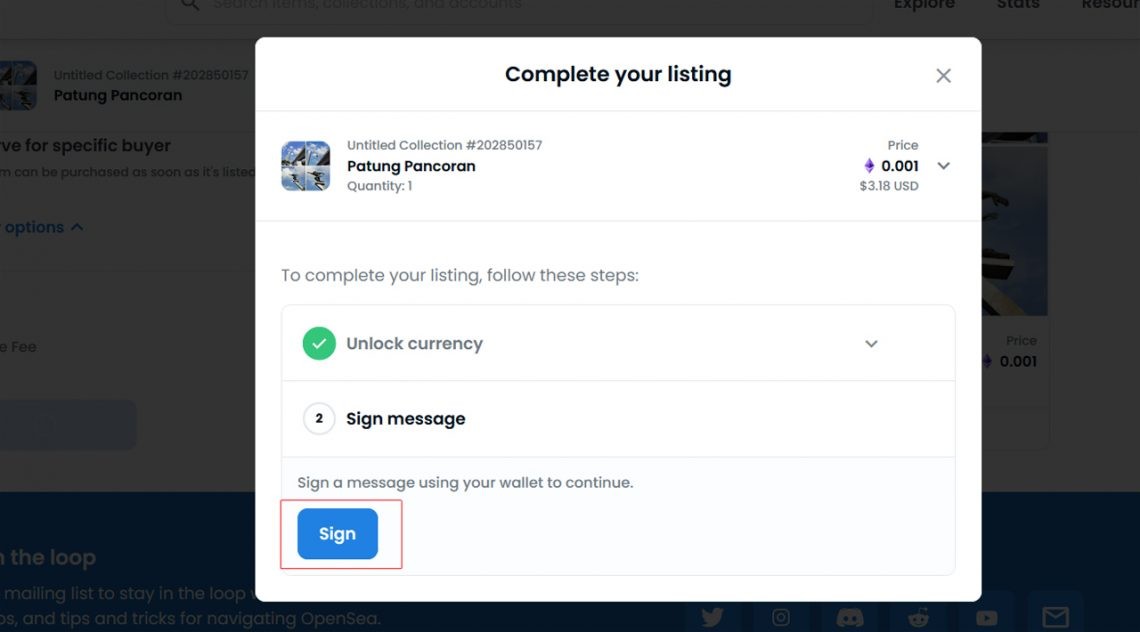
Task: Open the YouTube footer icon
Action: coord(987,617)
